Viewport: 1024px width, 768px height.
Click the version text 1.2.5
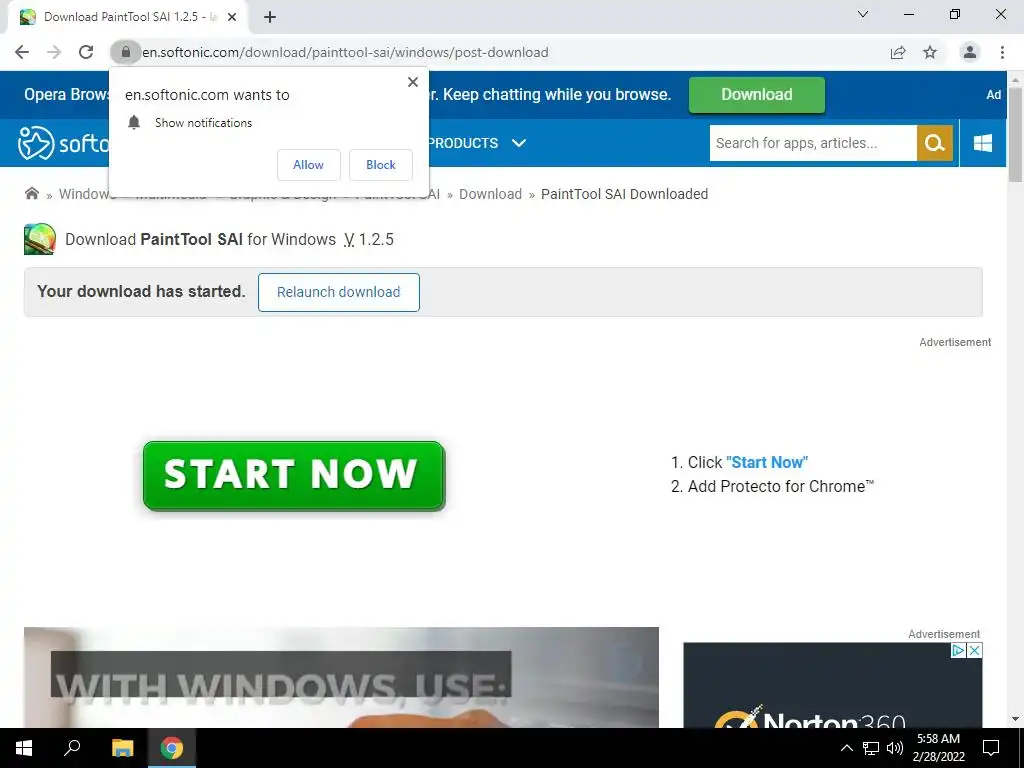[376, 239]
